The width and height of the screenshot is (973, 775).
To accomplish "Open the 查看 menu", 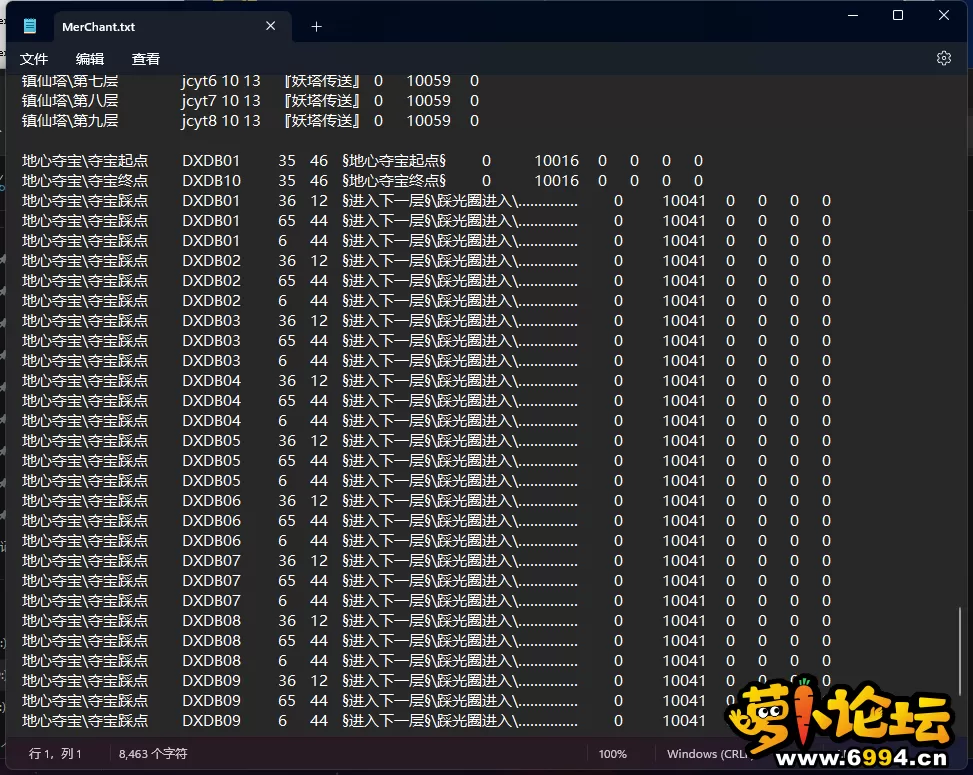I will pyautogui.click(x=146, y=59).
